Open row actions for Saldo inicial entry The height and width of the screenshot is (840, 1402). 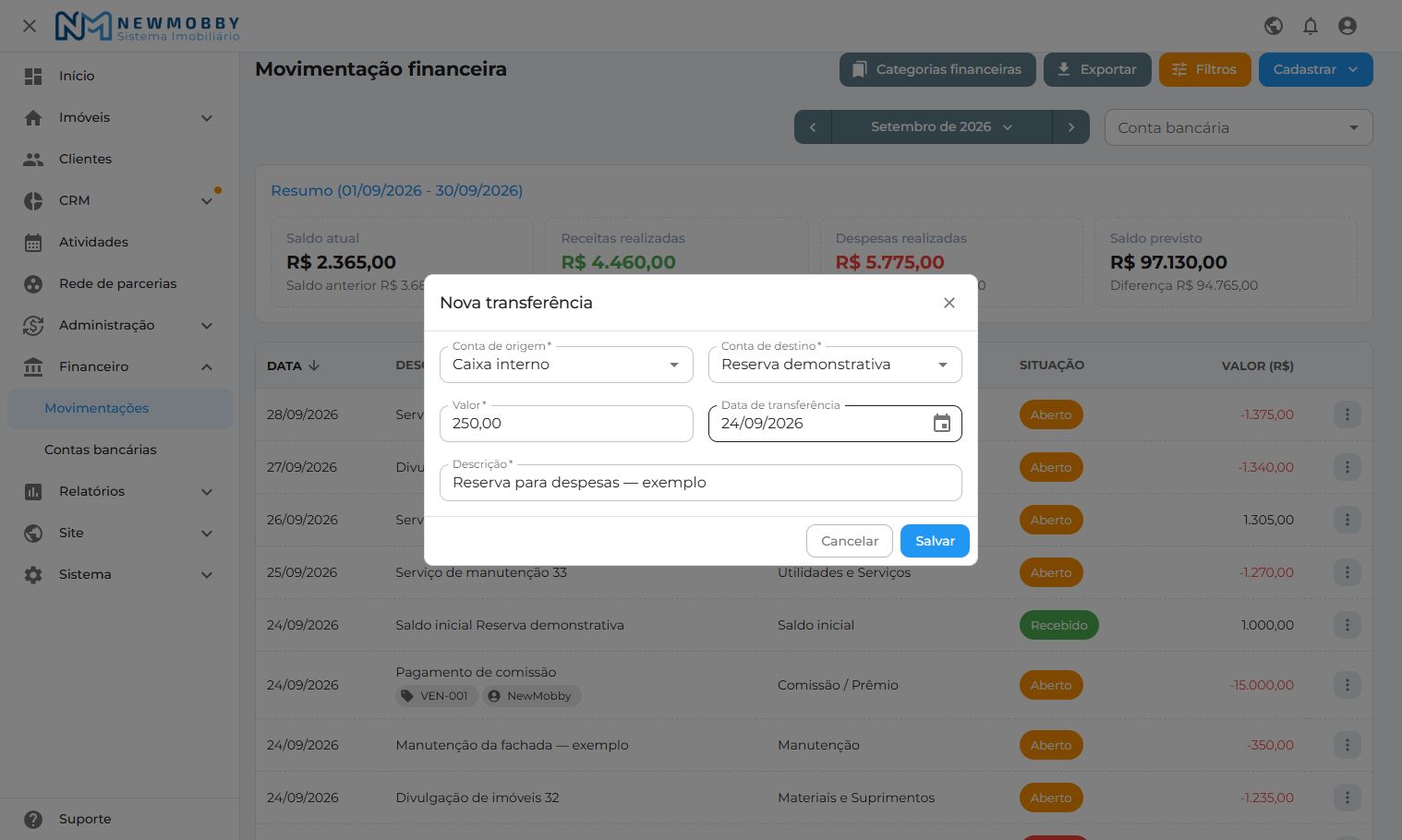(1347, 625)
